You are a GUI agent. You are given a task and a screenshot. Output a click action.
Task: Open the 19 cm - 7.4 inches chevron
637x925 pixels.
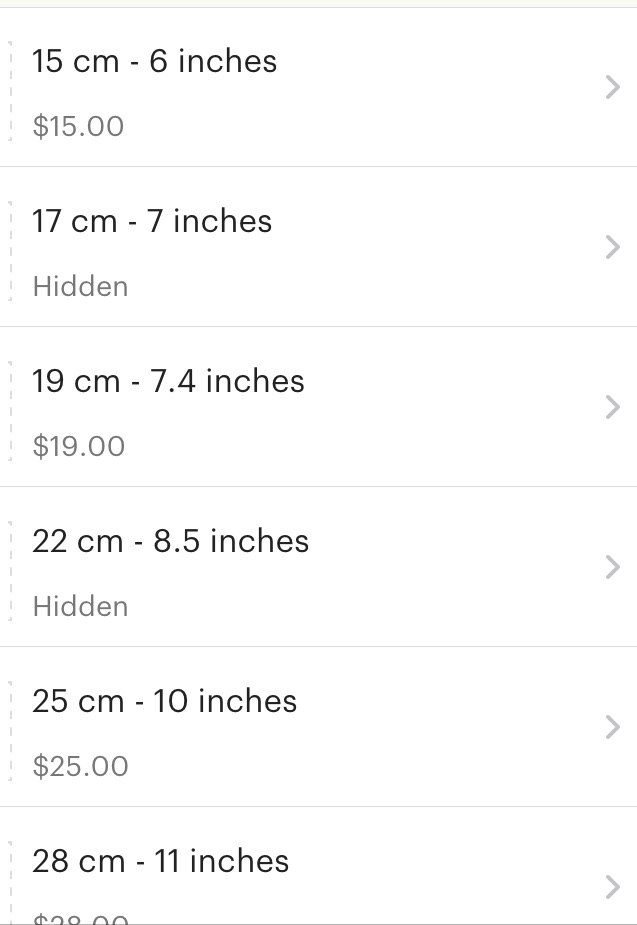613,407
